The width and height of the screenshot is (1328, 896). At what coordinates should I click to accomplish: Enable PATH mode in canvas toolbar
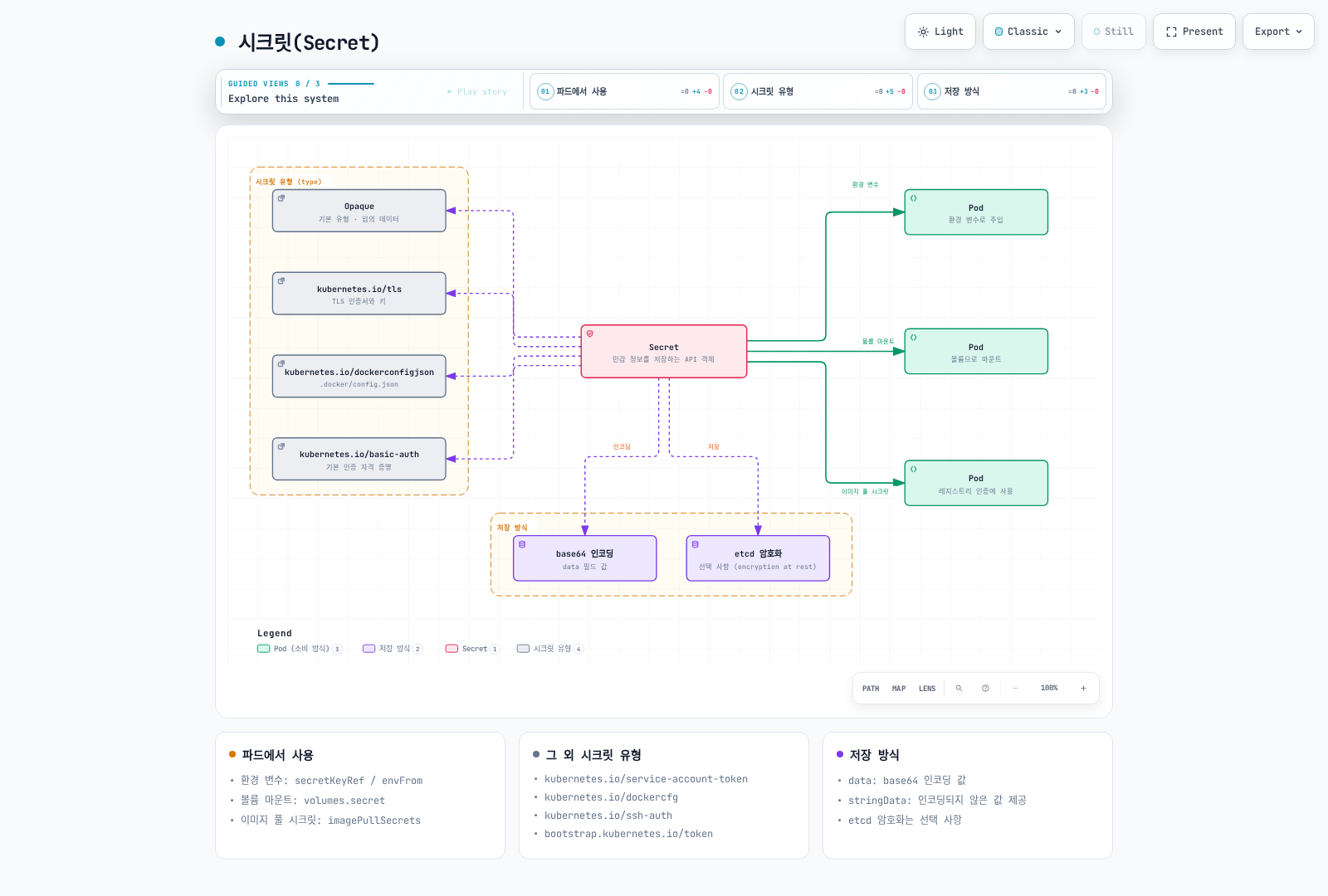pos(871,689)
